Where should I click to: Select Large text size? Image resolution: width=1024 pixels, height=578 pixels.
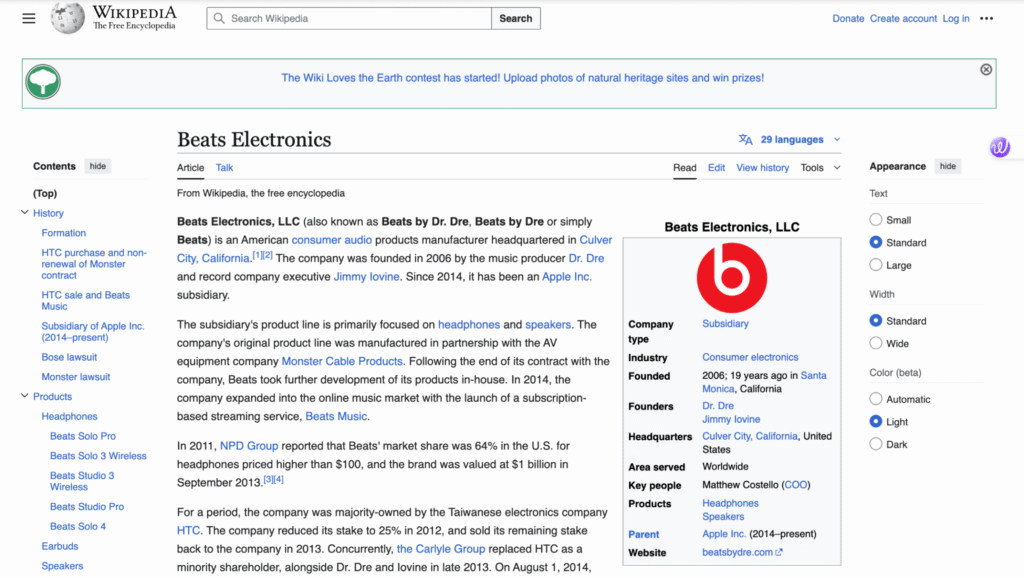coord(876,265)
